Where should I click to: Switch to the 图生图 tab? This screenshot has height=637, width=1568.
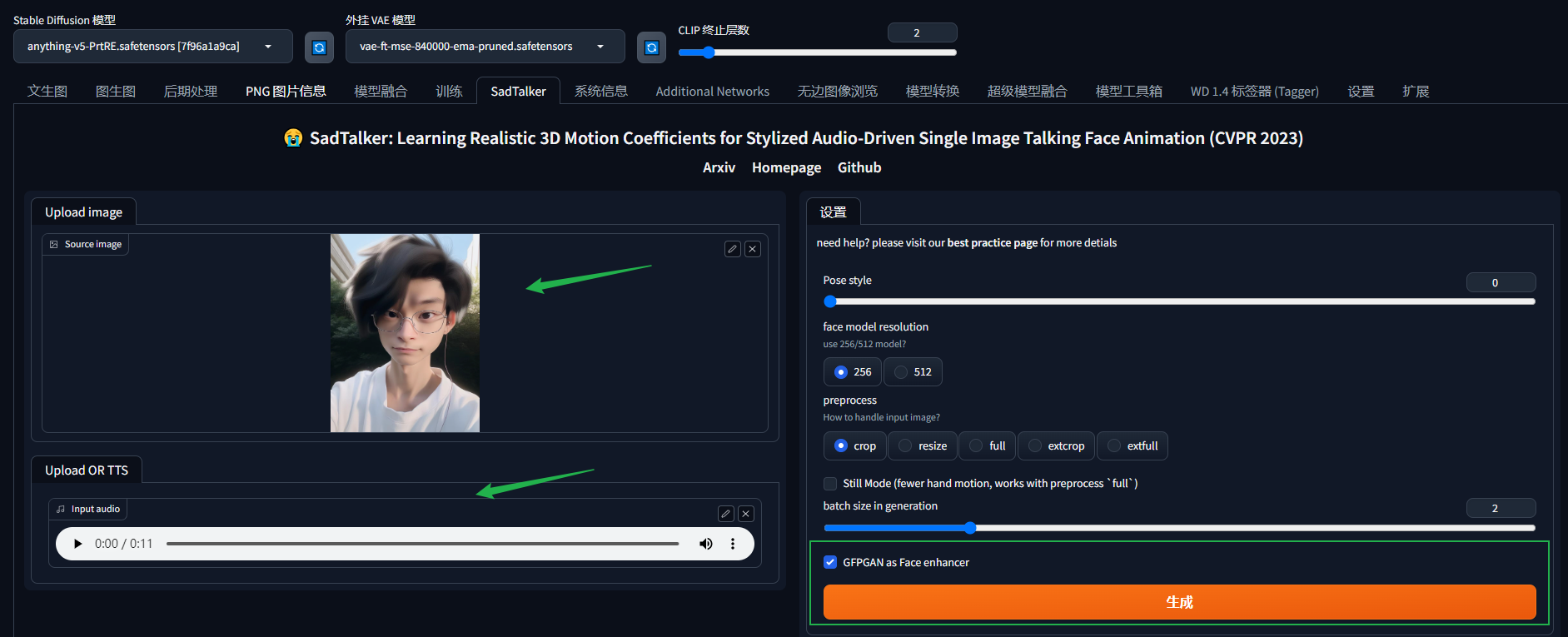click(x=116, y=92)
